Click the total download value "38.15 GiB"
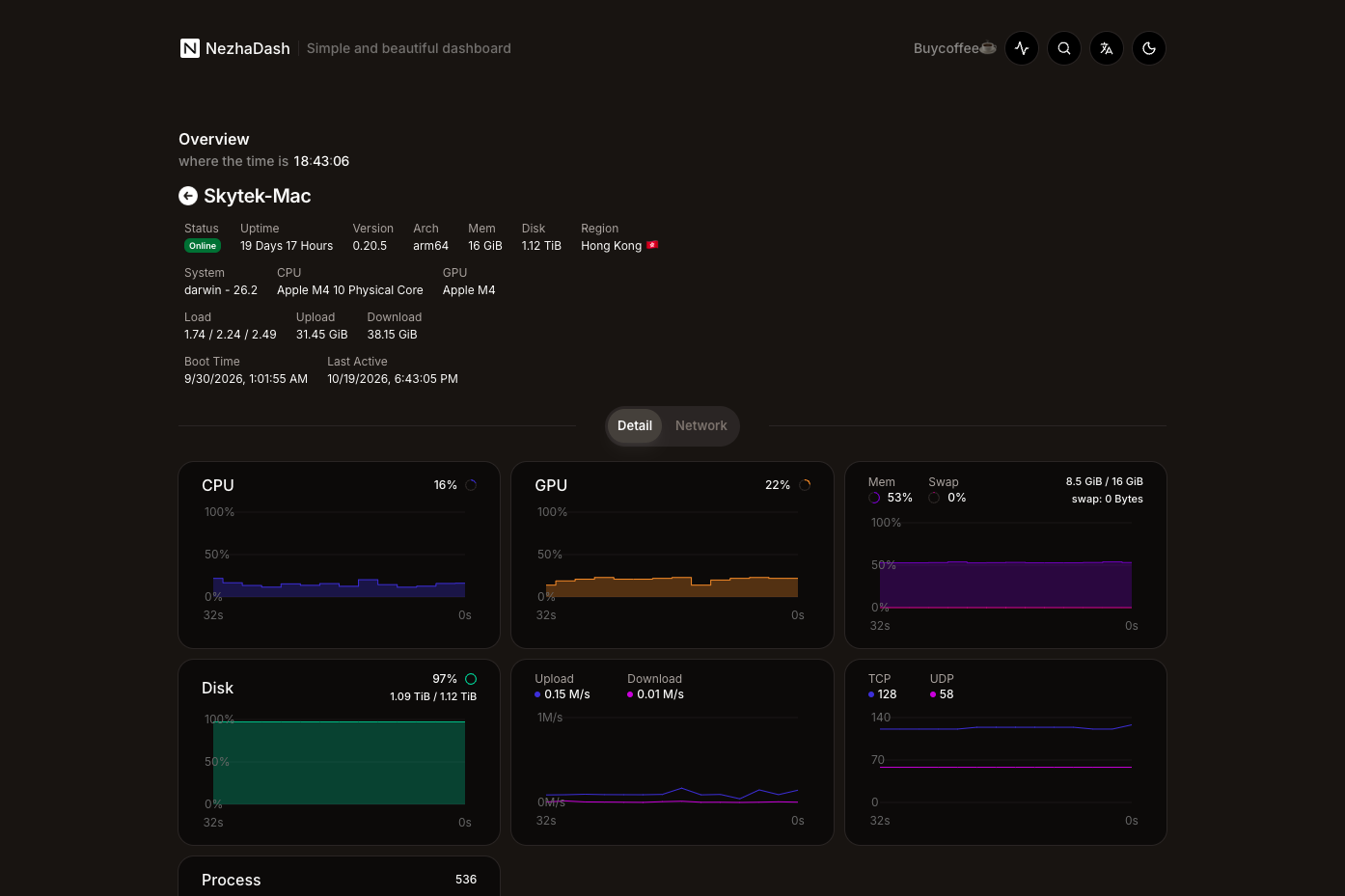This screenshot has height=896, width=1345. 393,335
